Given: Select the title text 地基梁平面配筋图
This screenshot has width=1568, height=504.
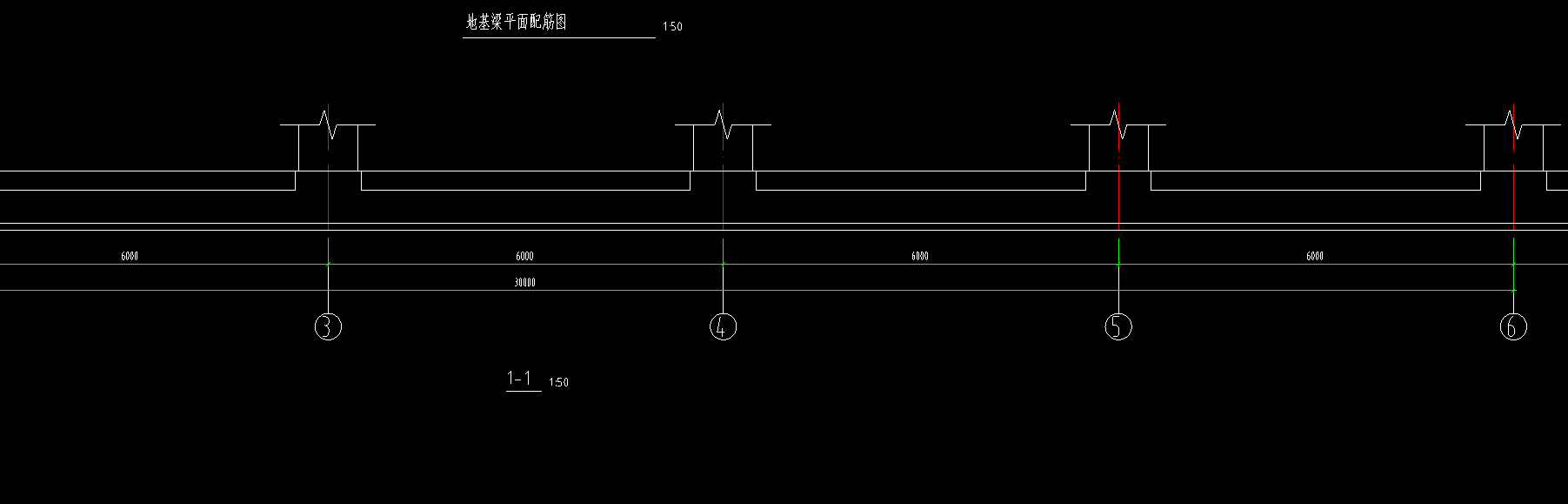Looking at the screenshot, I should click(517, 23).
